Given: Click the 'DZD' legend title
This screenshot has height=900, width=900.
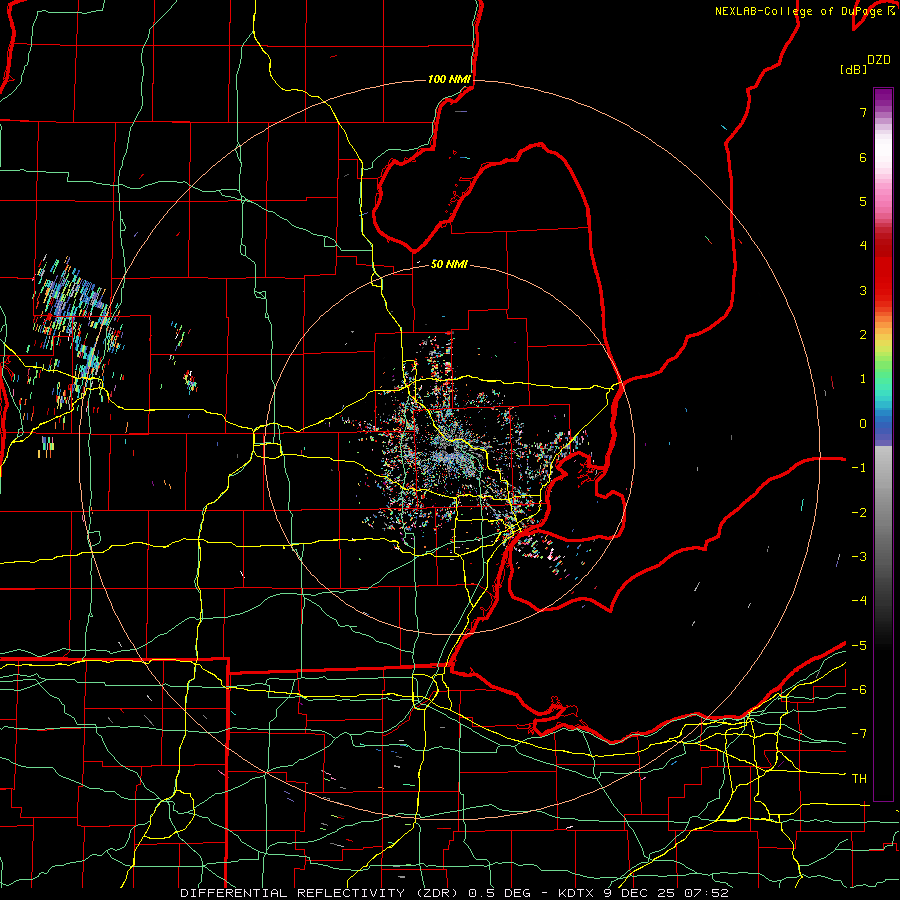Looking at the screenshot, I should pos(879,60).
